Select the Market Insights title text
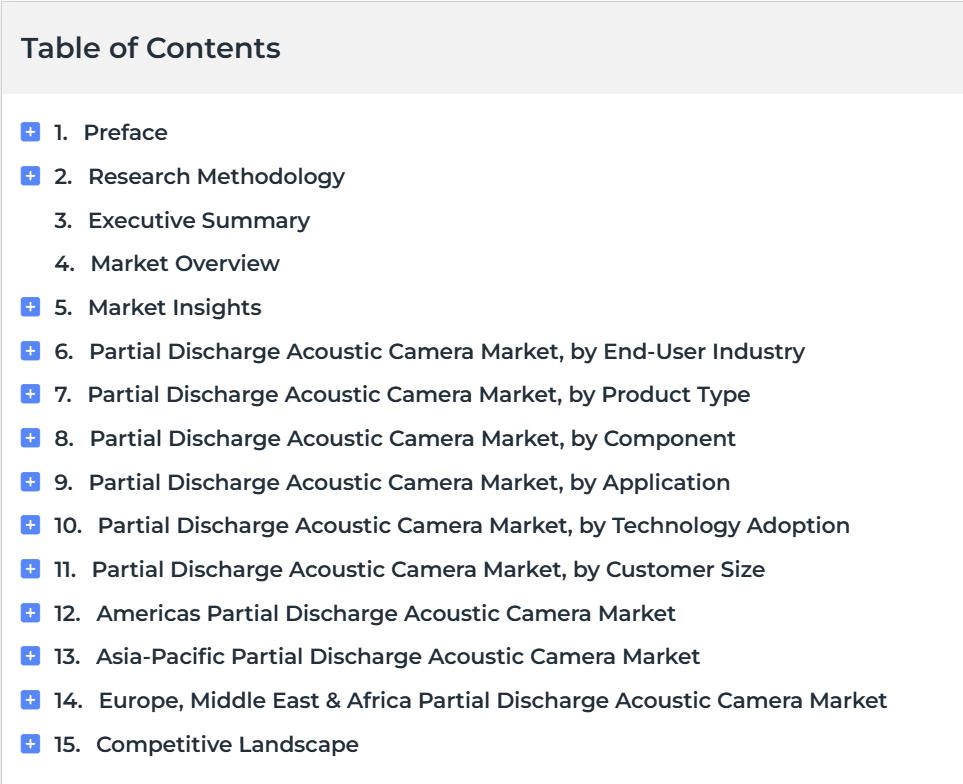Screen dimensions: 963x784 coord(174,307)
